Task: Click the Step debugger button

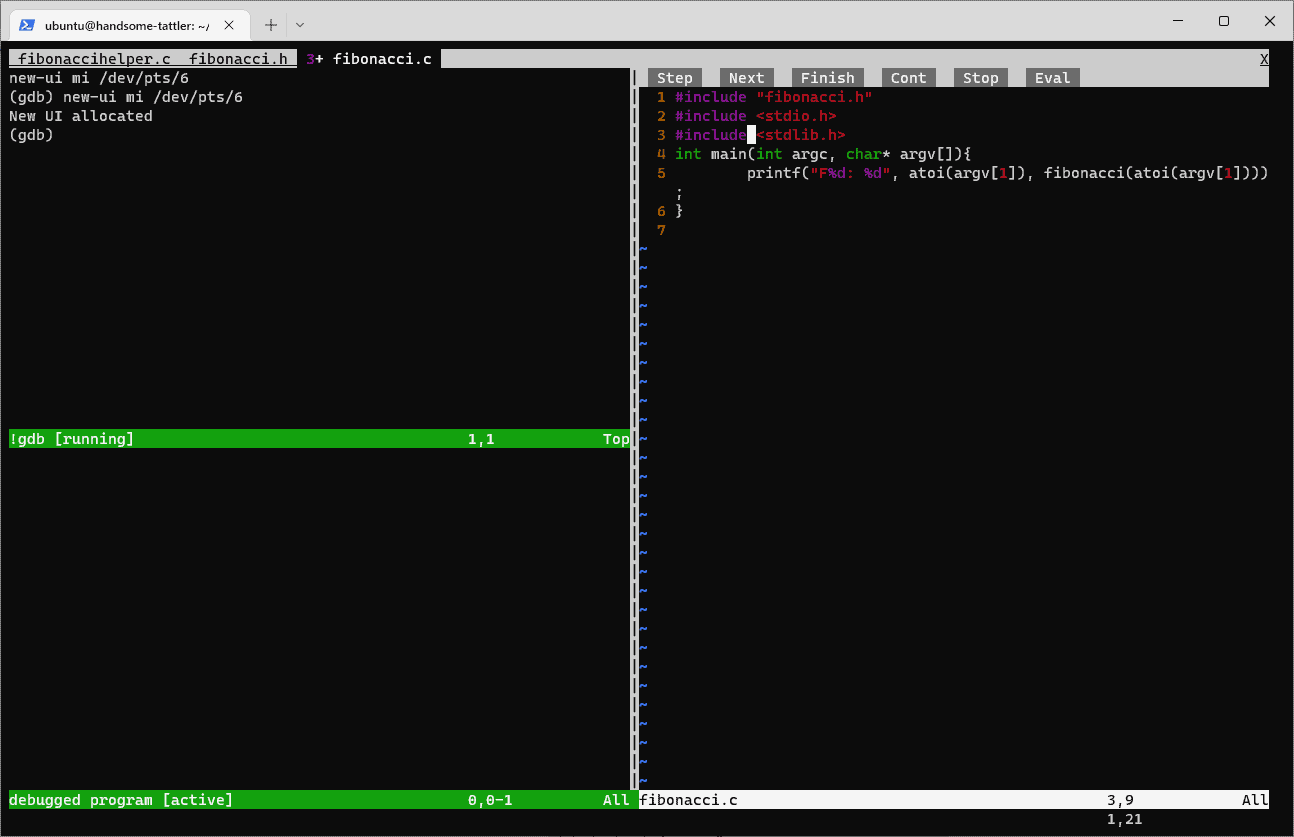Action: pos(674,77)
